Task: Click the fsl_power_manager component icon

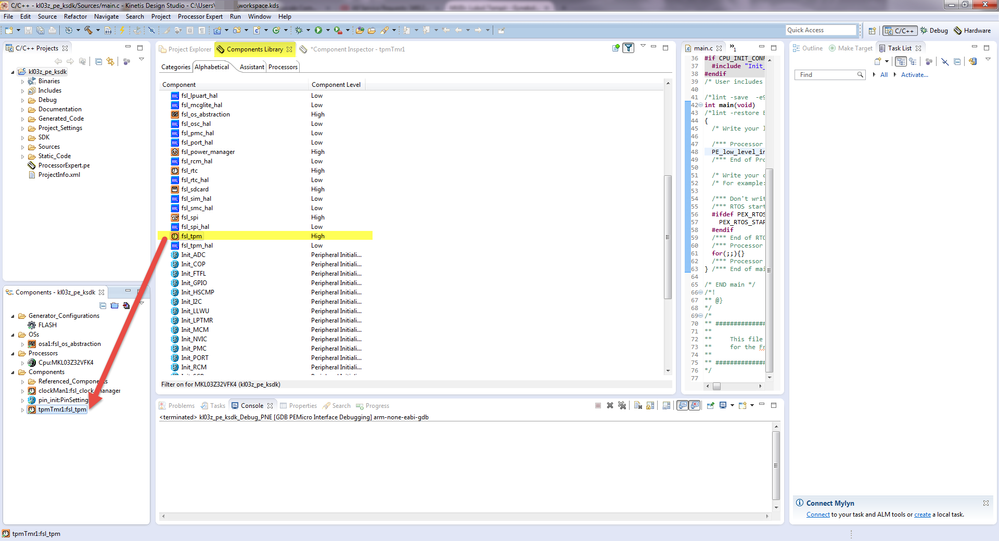Action: pyautogui.click(x=175, y=152)
